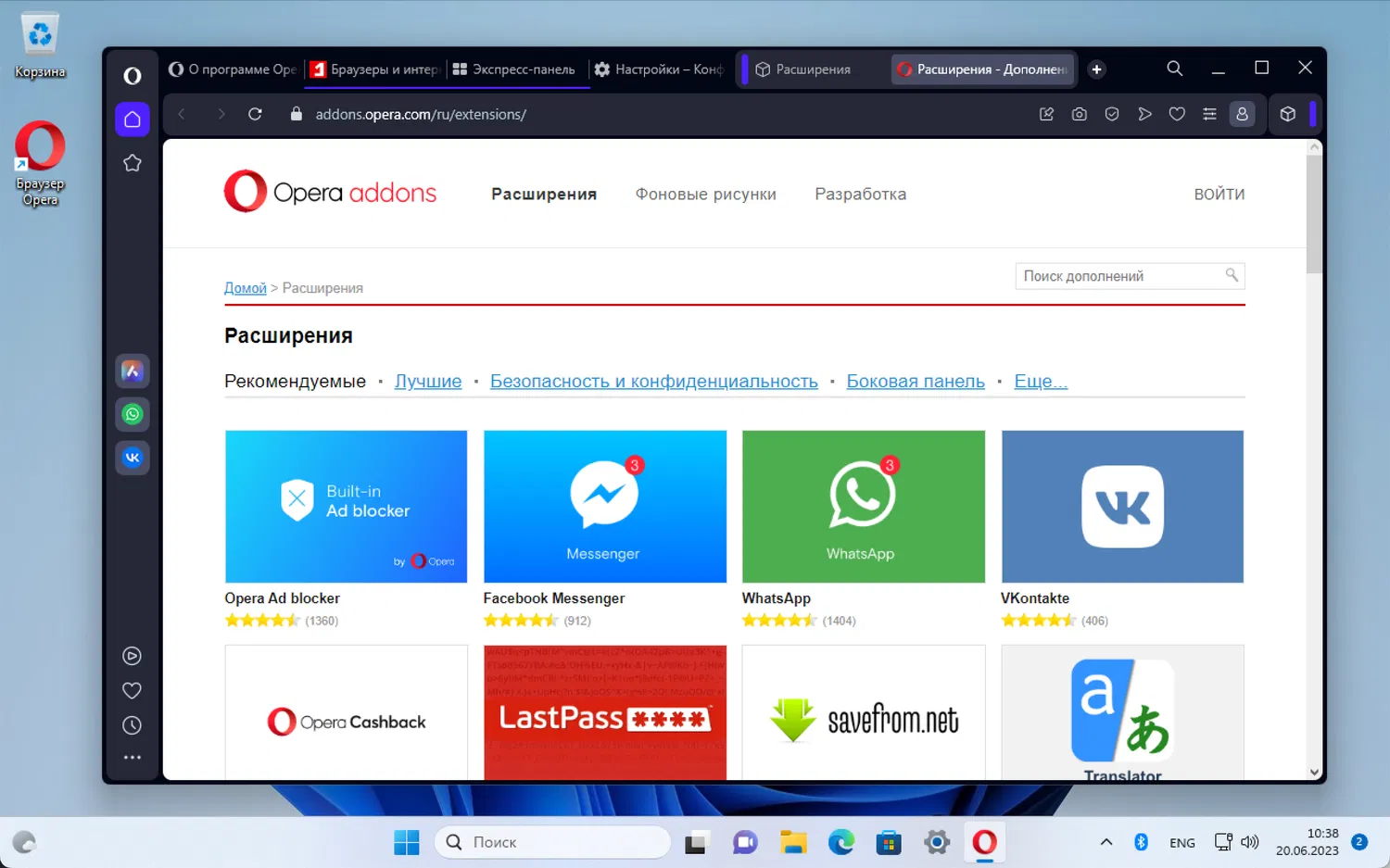Take a snapshot with camera icon
Viewport: 1390px width, 868px height.
tap(1079, 114)
